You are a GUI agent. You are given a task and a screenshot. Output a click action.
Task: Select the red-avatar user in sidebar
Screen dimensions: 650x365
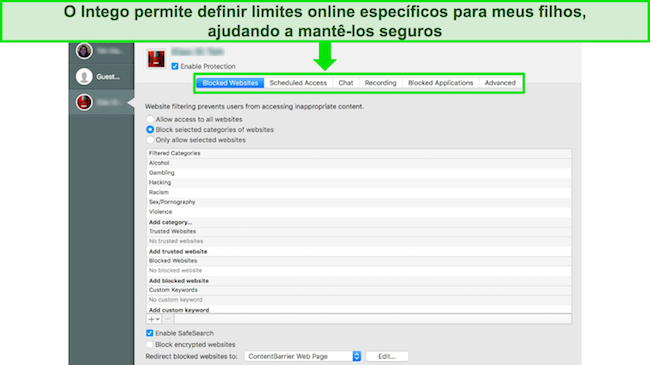pos(84,102)
